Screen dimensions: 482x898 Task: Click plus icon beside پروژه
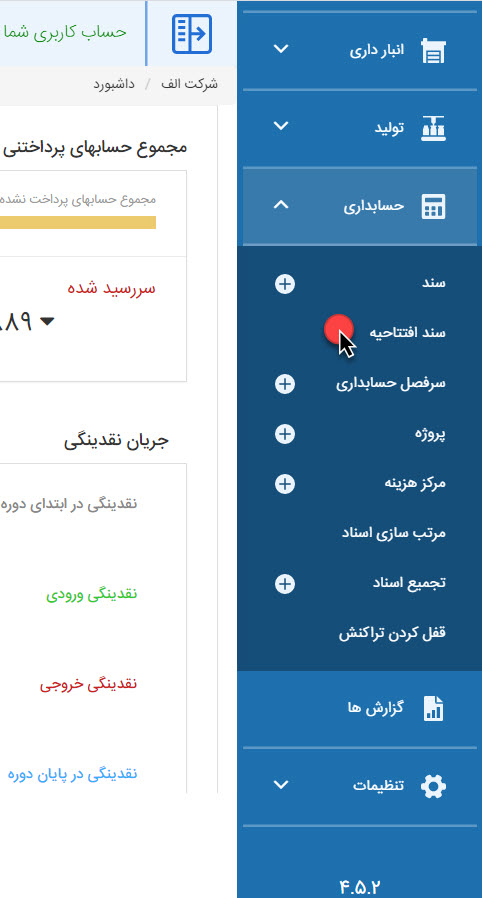point(285,434)
